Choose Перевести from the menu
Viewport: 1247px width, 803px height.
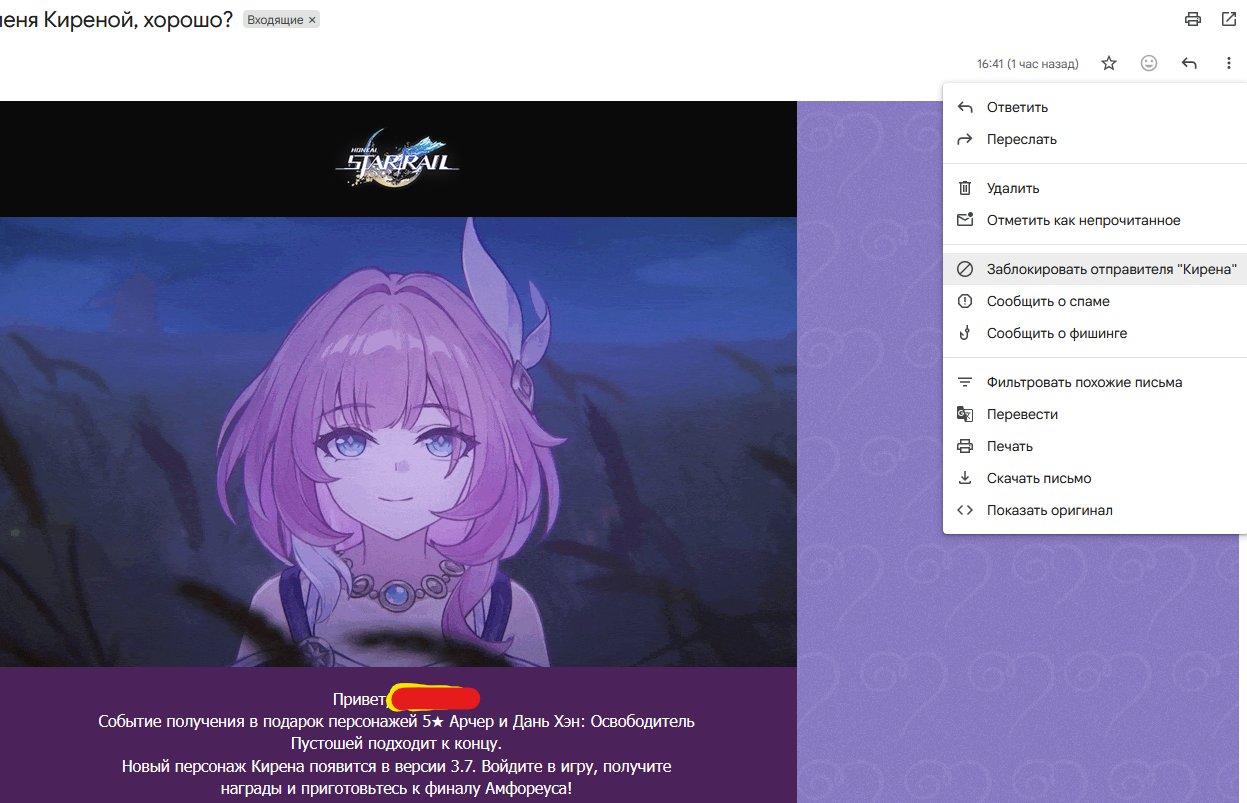click(x=1095, y=414)
